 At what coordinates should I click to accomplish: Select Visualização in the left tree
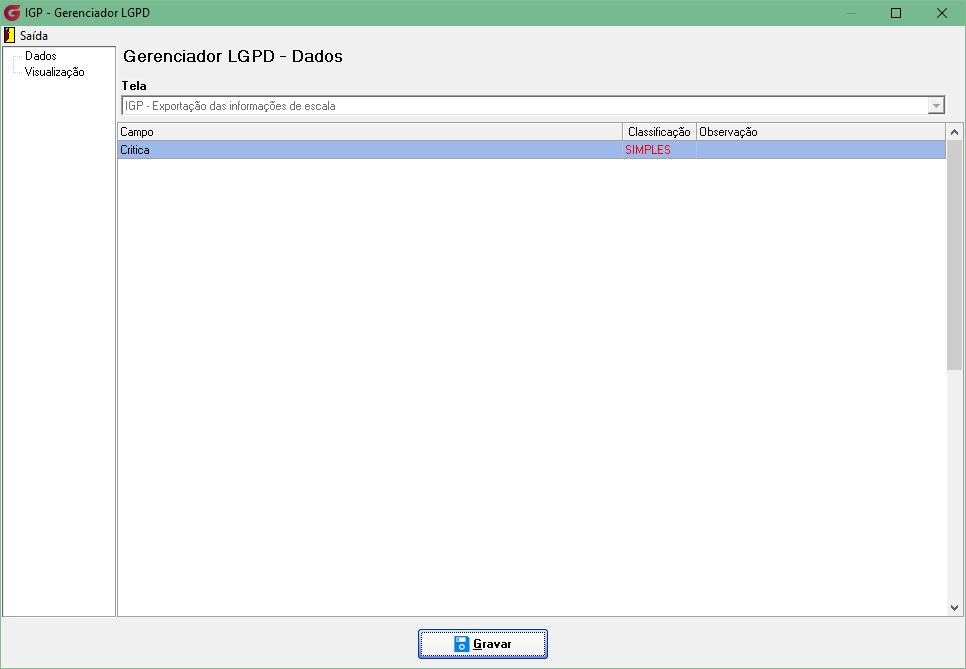point(54,72)
